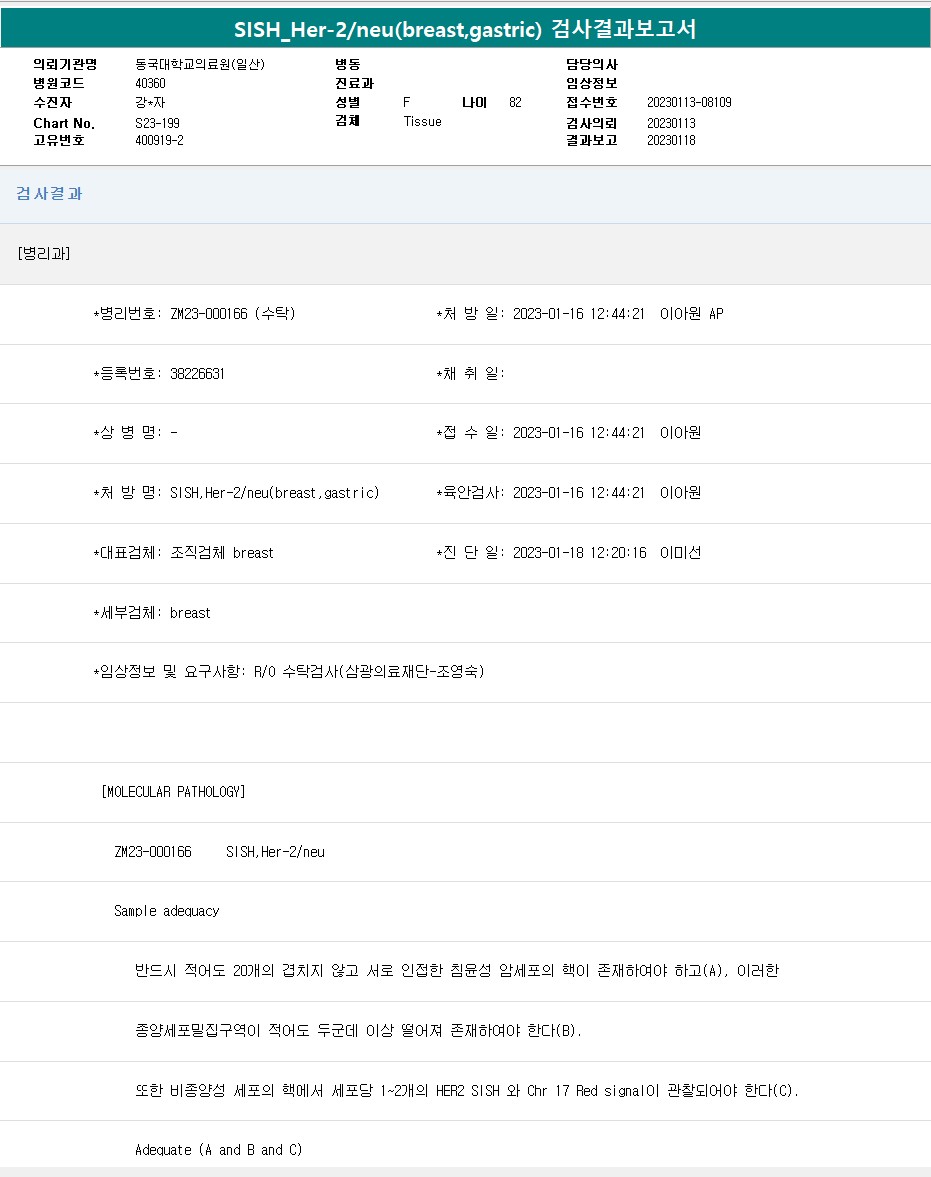Click the '병동' field label
The height and width of the screenshot is (1177, 931).
click(348, 65)
